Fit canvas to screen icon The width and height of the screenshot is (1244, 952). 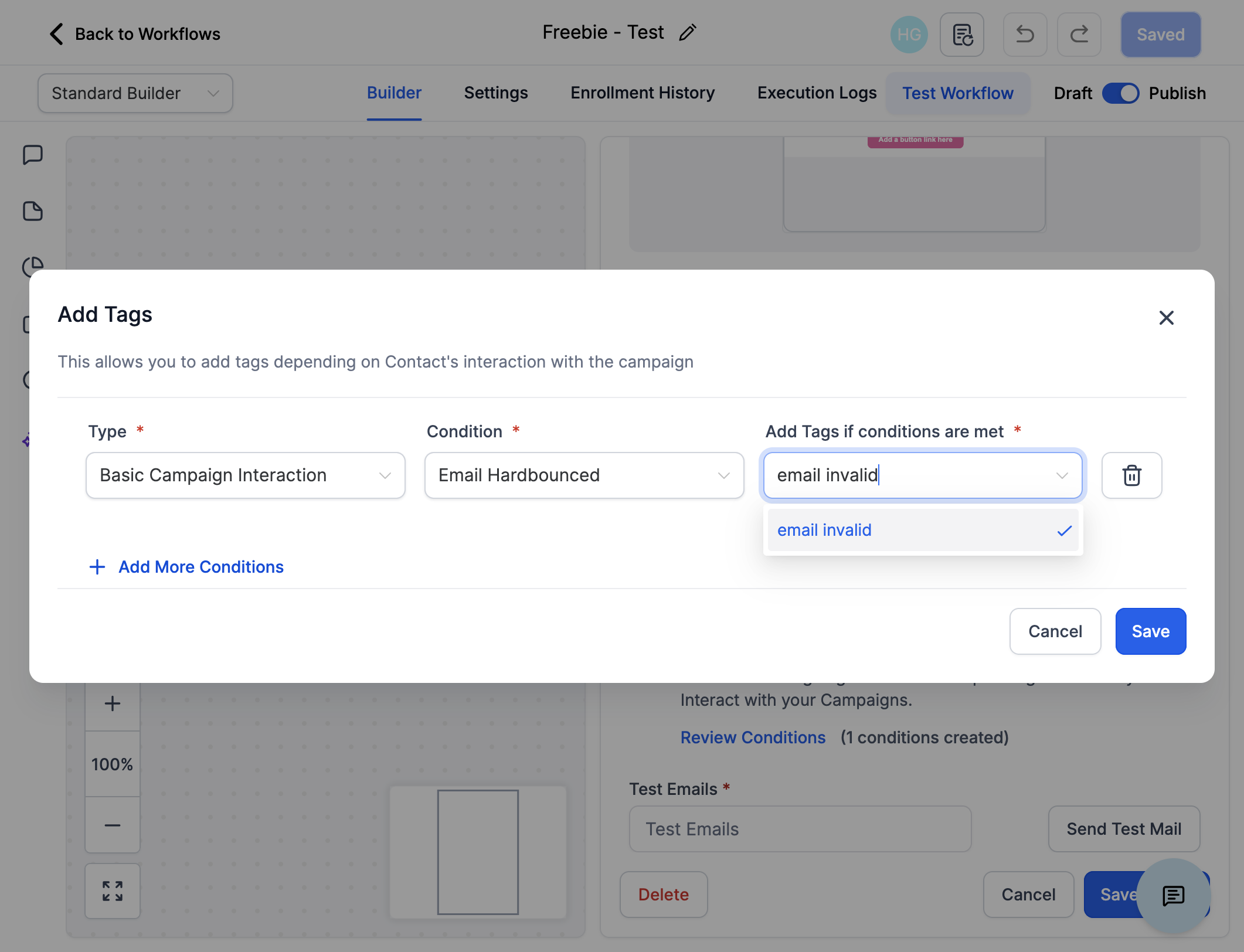coord(113,891)
